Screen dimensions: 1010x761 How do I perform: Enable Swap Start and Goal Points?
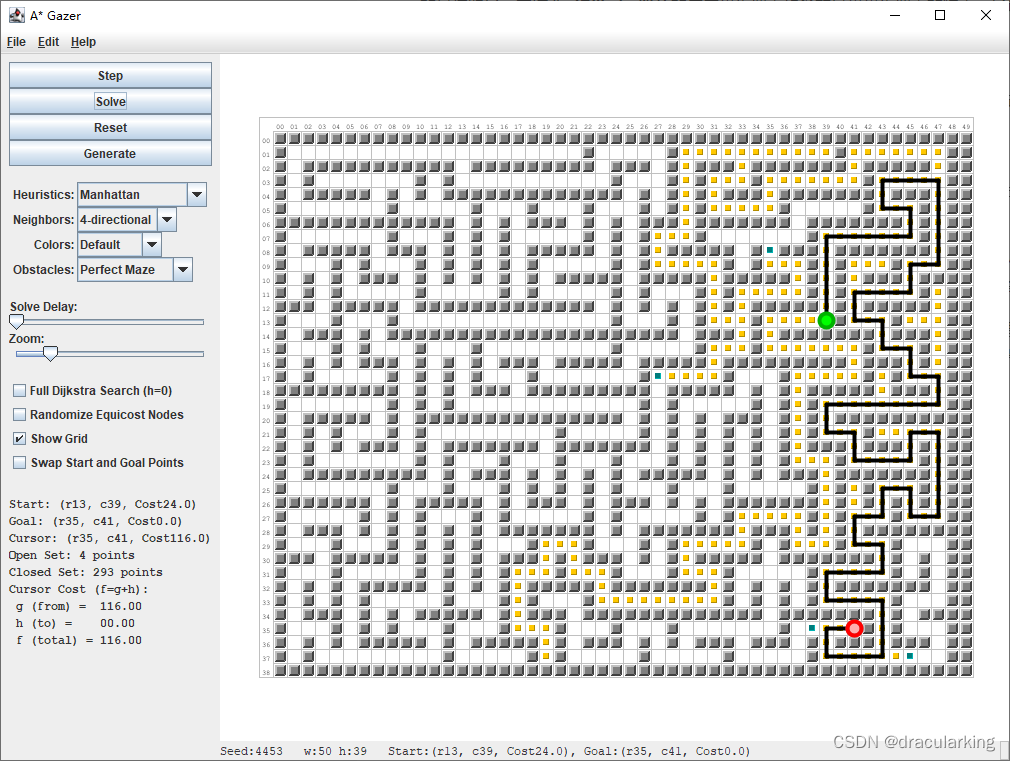[19, 463]
